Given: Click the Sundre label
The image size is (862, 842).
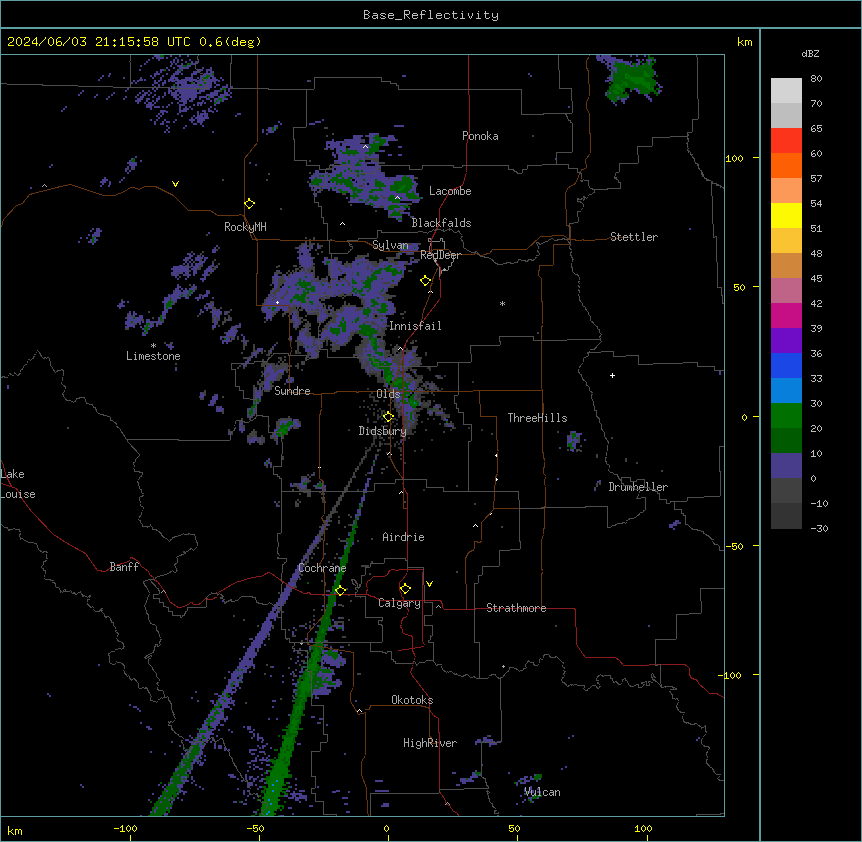Looking at the screenshot, I should pyautogui.click(x=292, y=391).
